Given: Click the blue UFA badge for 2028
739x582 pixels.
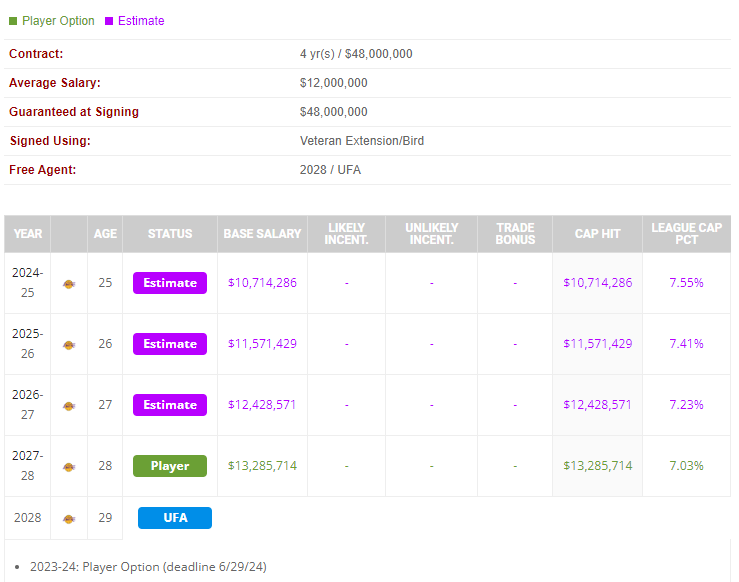Looking at the screenshot, I should (175, 518).
